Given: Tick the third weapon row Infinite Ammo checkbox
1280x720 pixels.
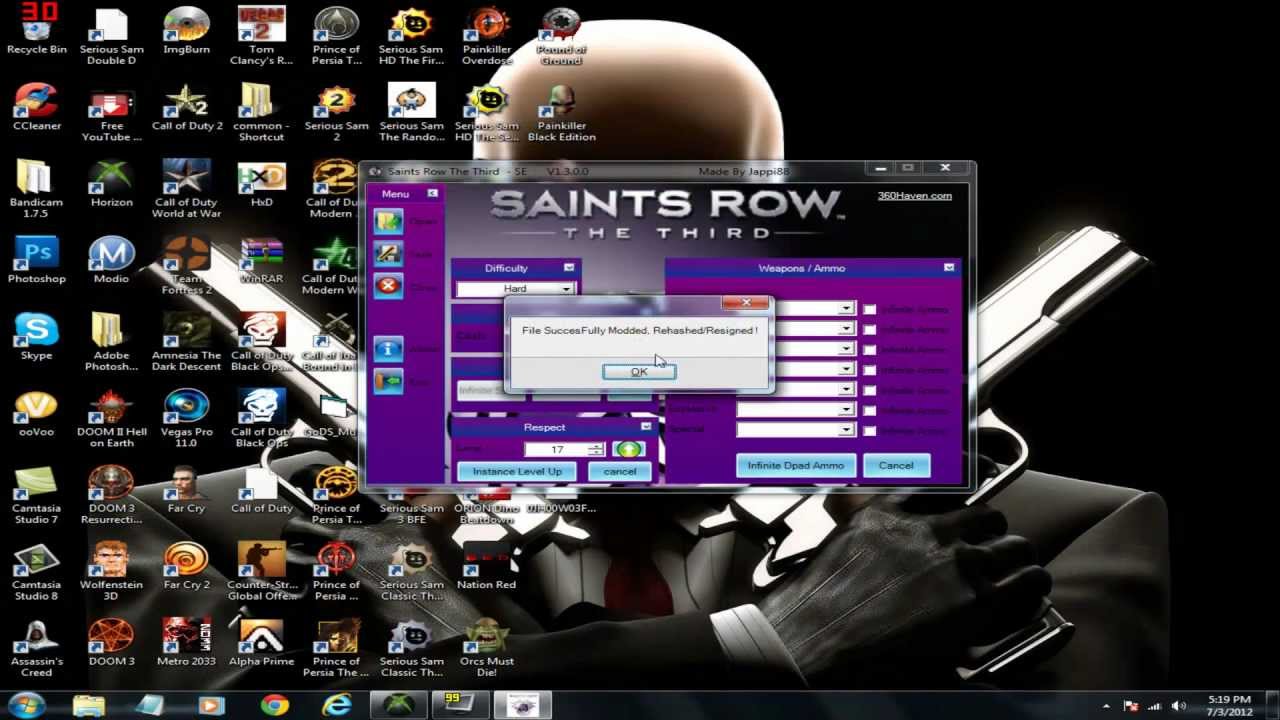Looking at the screenshot, I should 870,349.
